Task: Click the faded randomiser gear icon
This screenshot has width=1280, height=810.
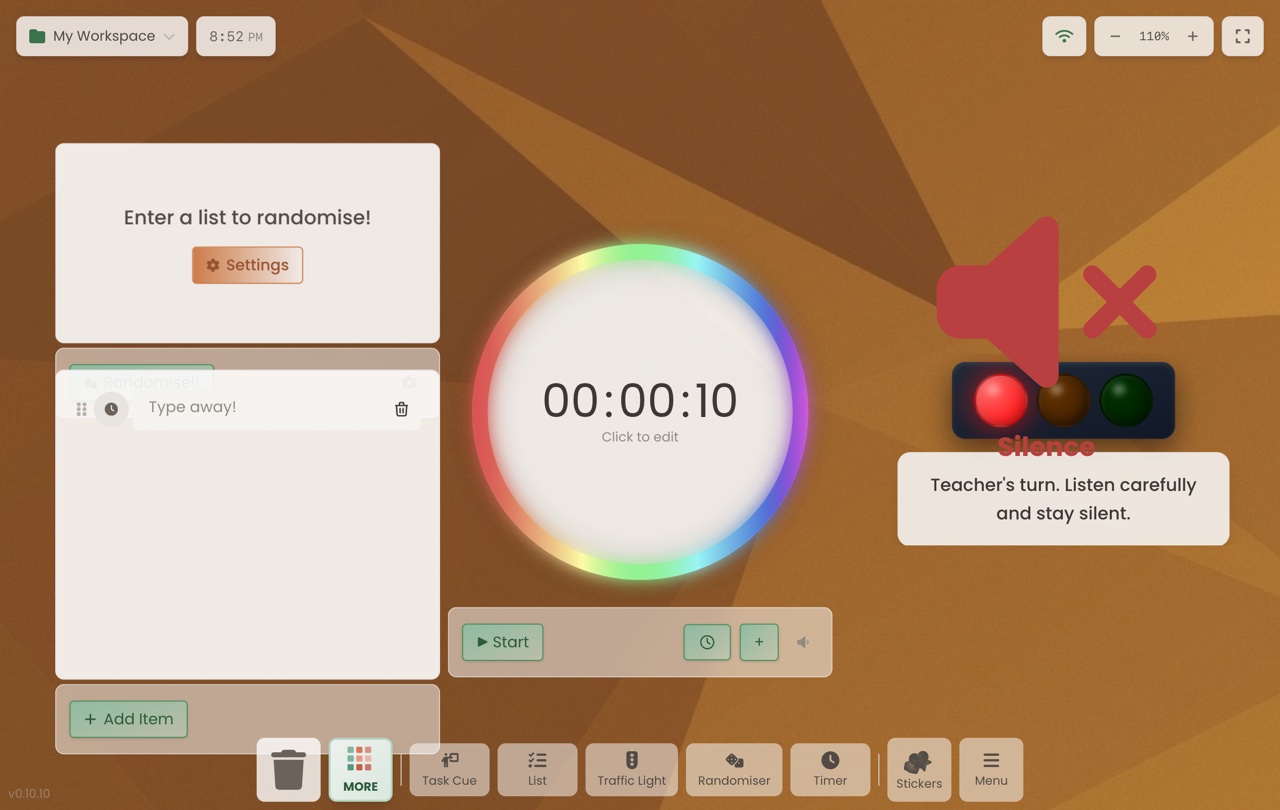Action: click(x=408, y=382)
